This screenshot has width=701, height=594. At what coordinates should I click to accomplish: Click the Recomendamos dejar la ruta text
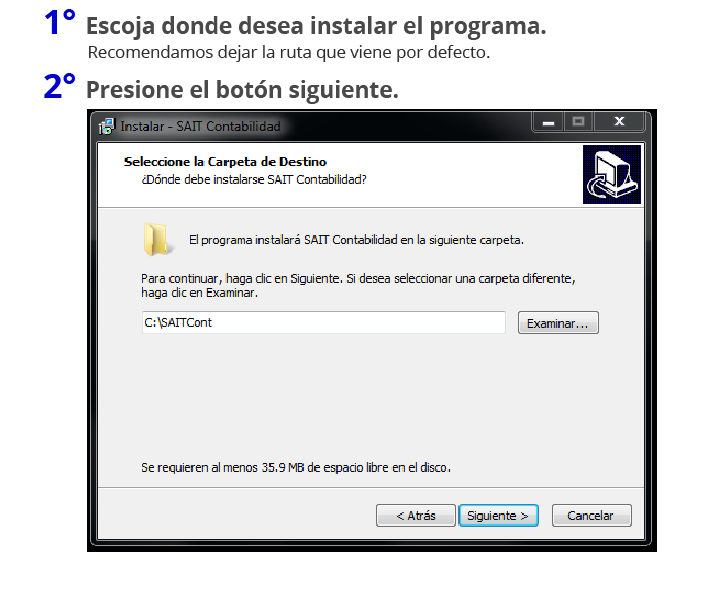point(289,52)
